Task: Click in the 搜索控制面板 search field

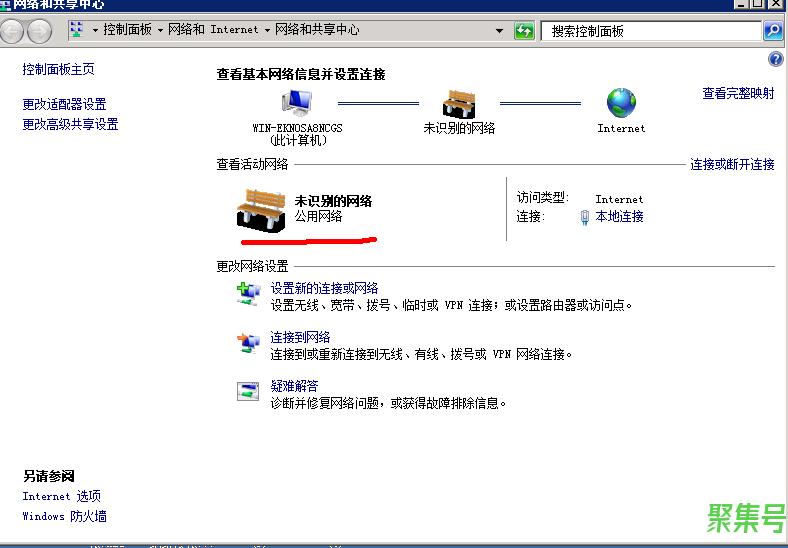Action: click(x=650, y=31)
